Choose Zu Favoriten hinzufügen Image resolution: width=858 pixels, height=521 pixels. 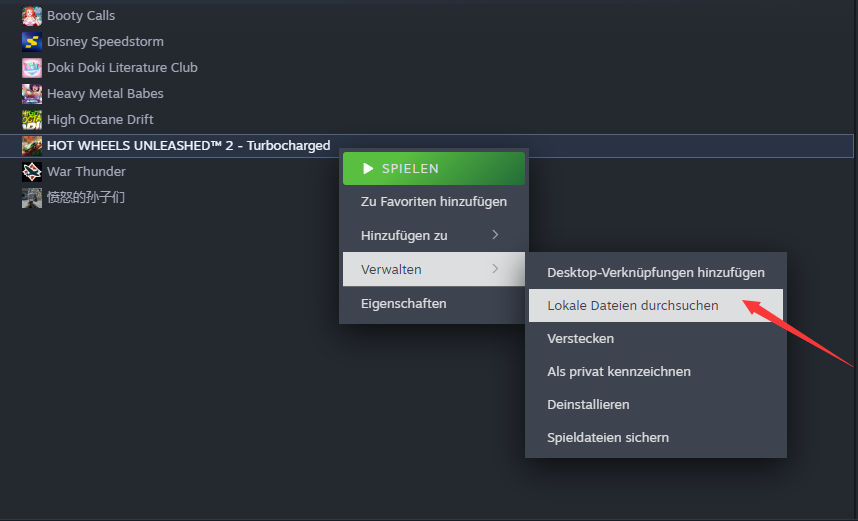coord(434,202)
